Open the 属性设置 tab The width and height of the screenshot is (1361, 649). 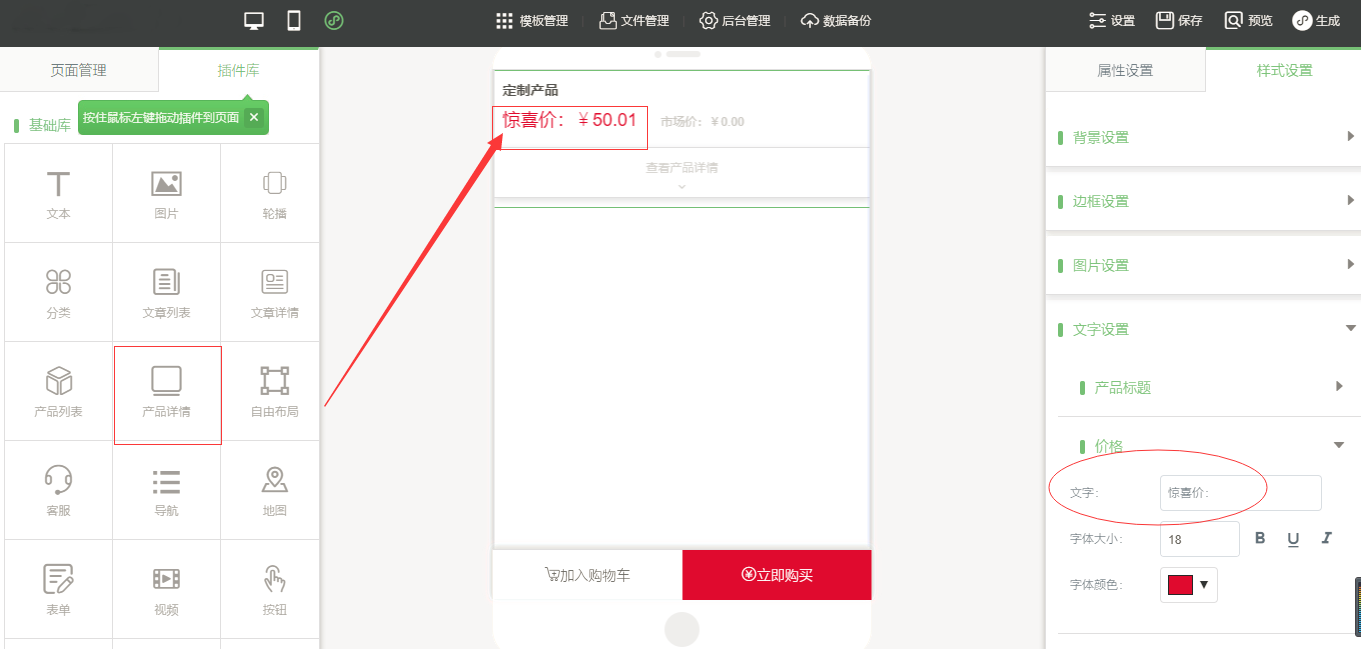click(1125, 70)
